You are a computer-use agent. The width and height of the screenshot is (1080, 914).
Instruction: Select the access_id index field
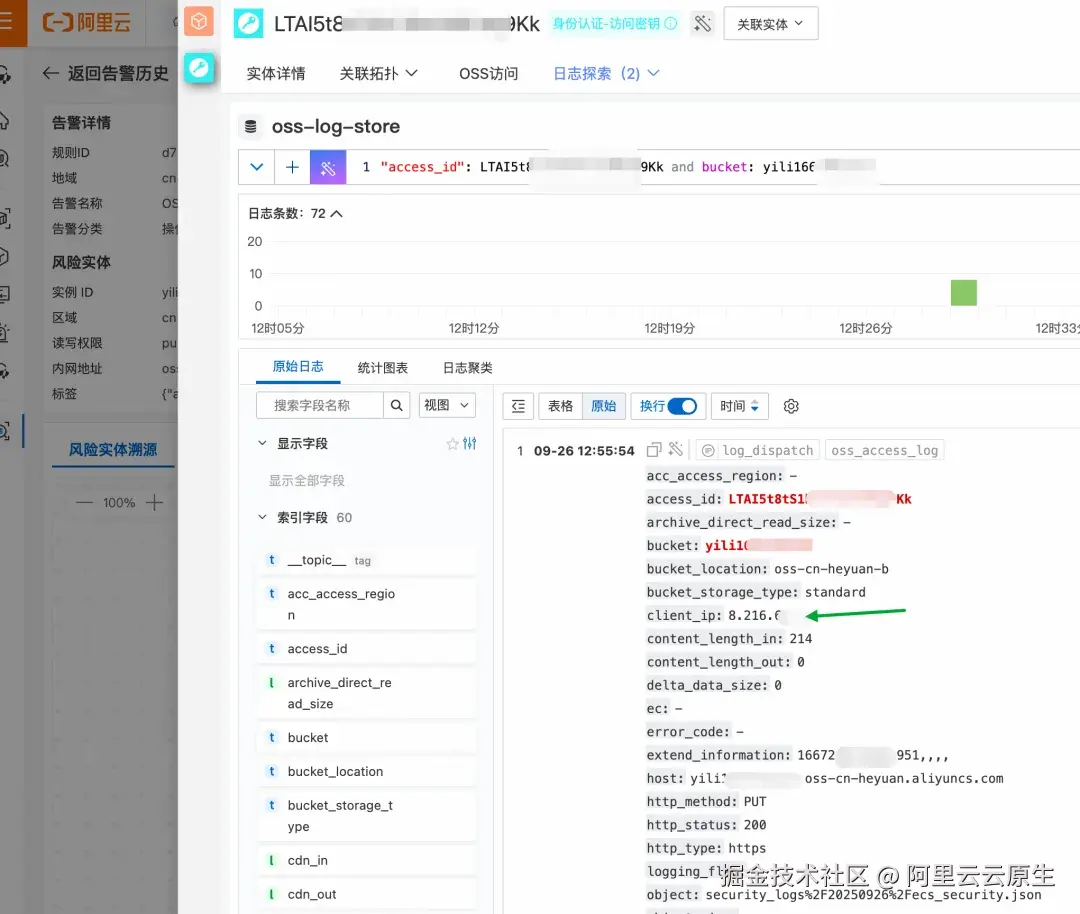[x=366, y=649]
